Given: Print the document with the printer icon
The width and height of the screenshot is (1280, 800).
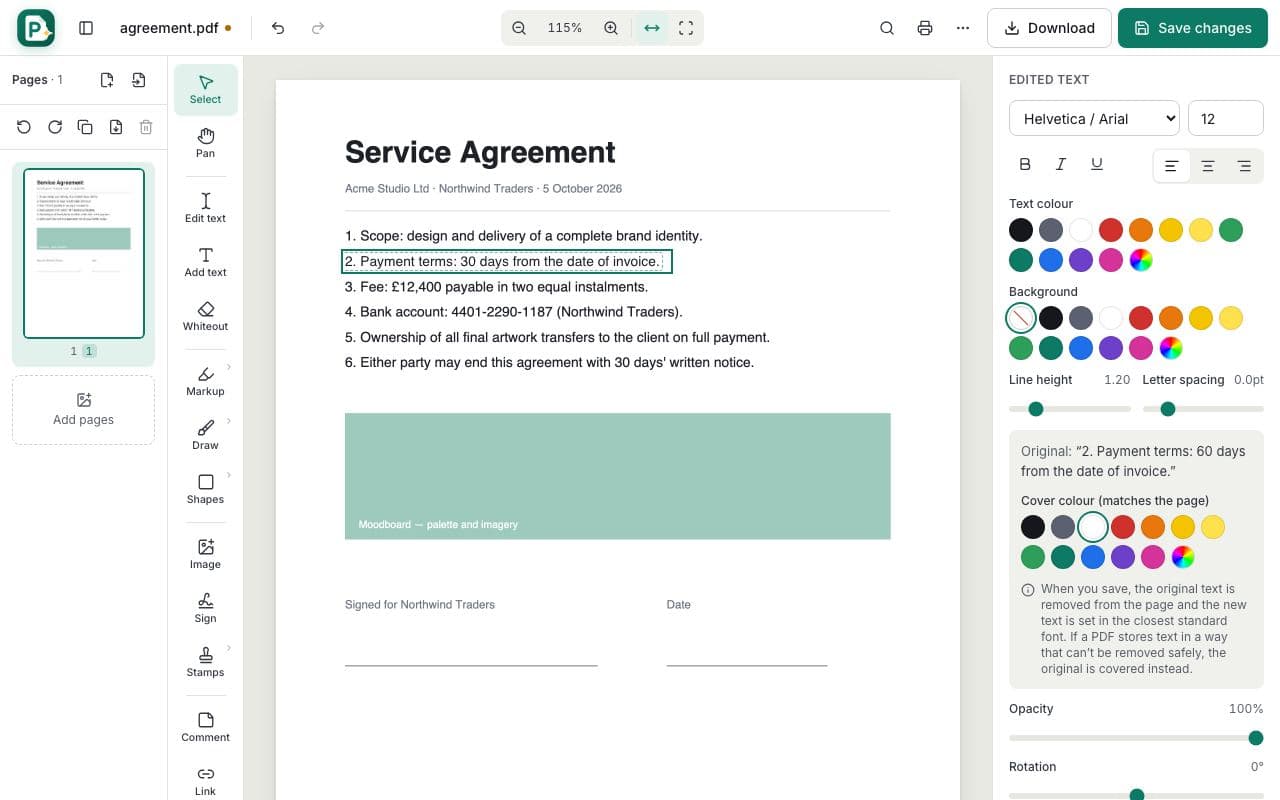Looking at the screenshot, I should coord(925,28).
